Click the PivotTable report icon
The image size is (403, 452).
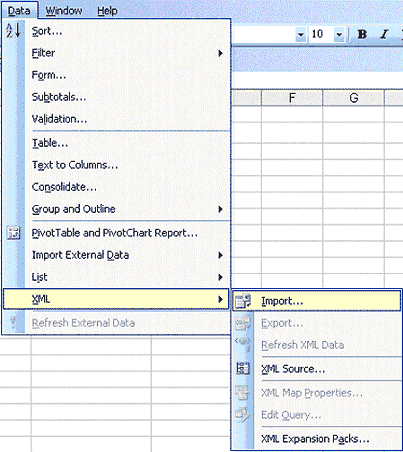13,233
